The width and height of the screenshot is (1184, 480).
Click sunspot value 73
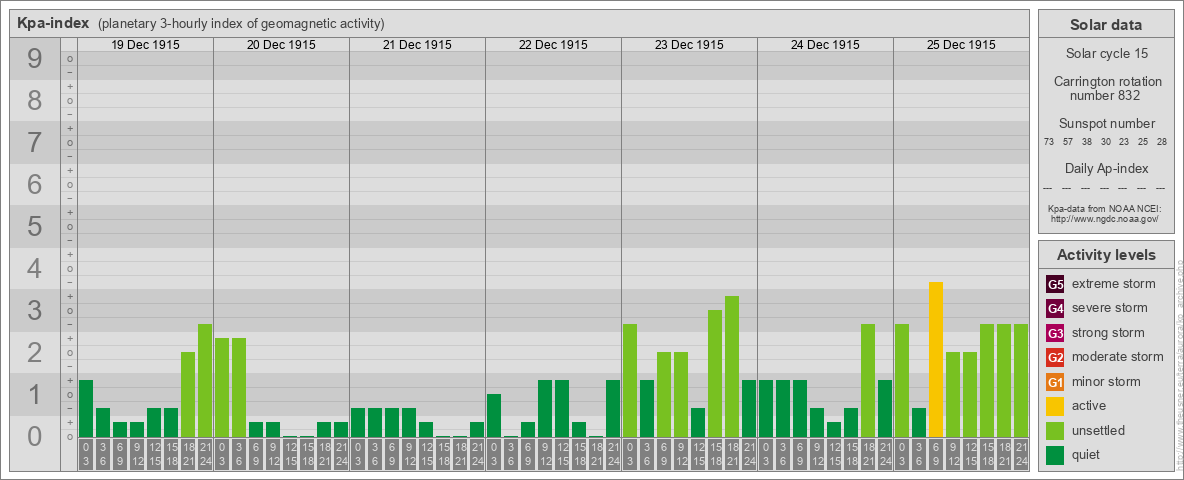pyautogui.click(x=1049, y=142)
